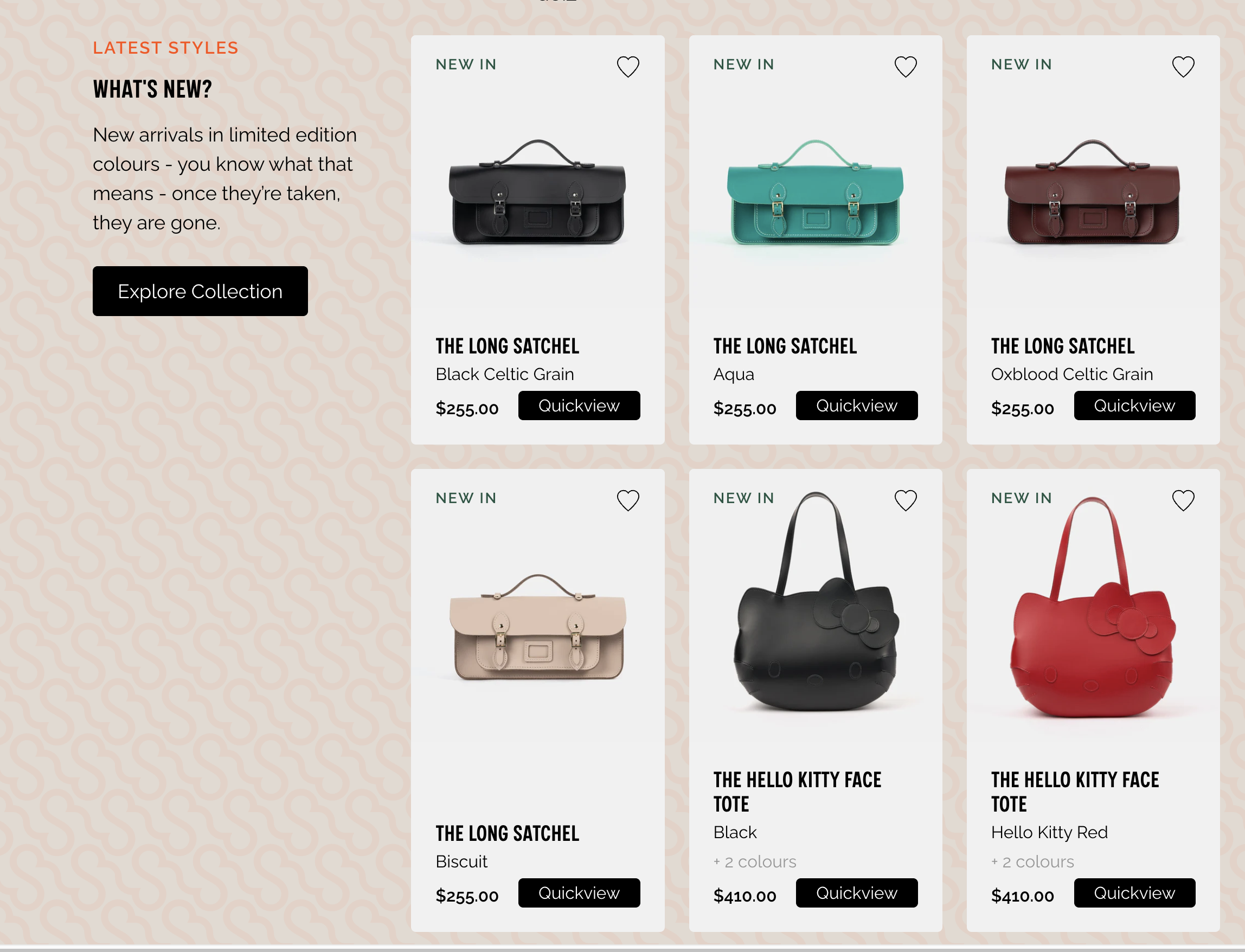Image resolution: width=1245 pixels, height=952 pixels.
Task: Heart the Hello Kitty Red tote
Action: coord(1183,500)
